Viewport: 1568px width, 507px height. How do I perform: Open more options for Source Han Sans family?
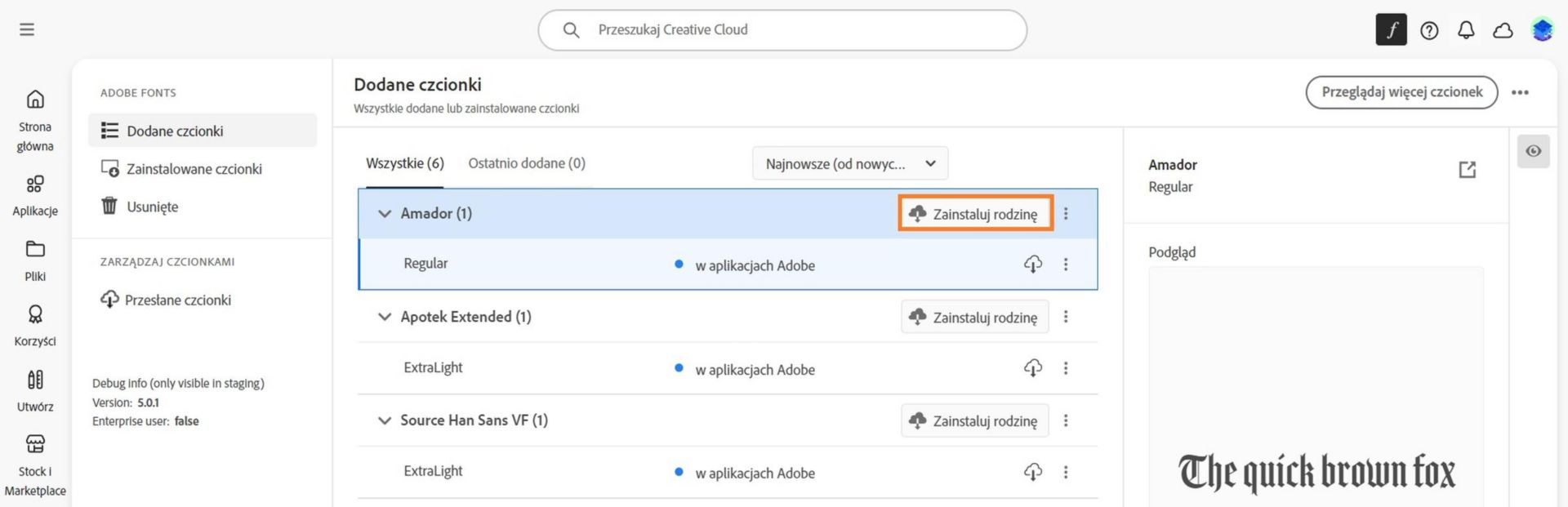click(x=1066, y=420)
